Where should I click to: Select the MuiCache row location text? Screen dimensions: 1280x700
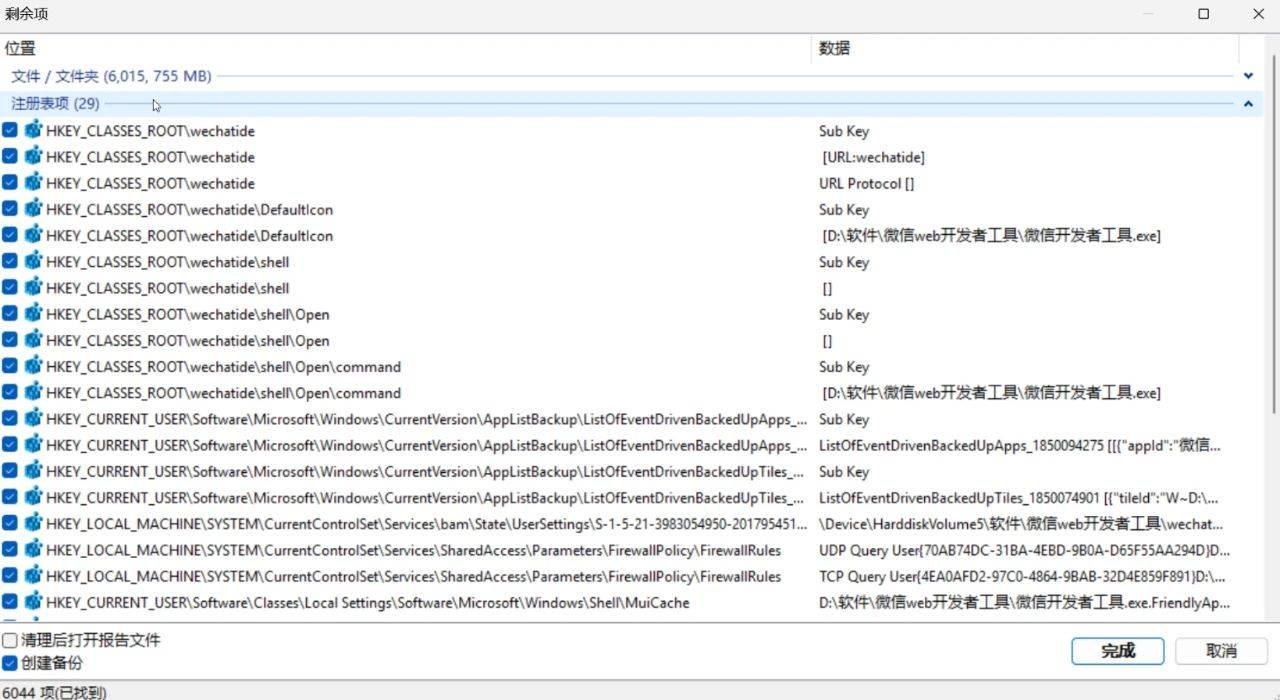[367, 602]
